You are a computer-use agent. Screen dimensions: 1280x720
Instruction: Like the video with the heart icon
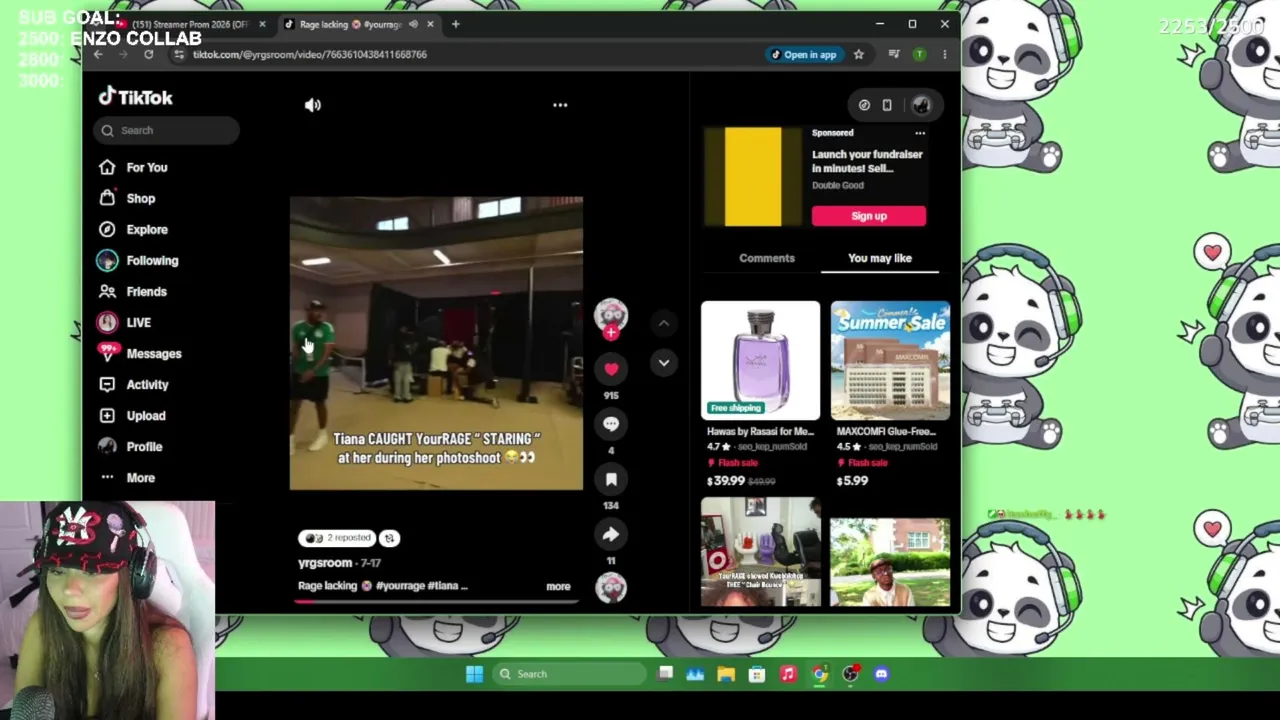coord(611,369)
